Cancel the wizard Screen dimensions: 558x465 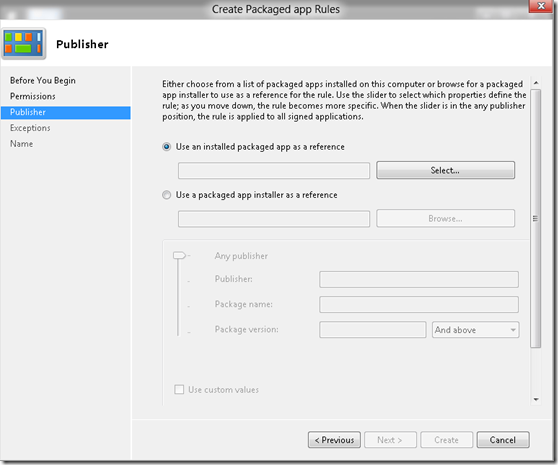502,440
